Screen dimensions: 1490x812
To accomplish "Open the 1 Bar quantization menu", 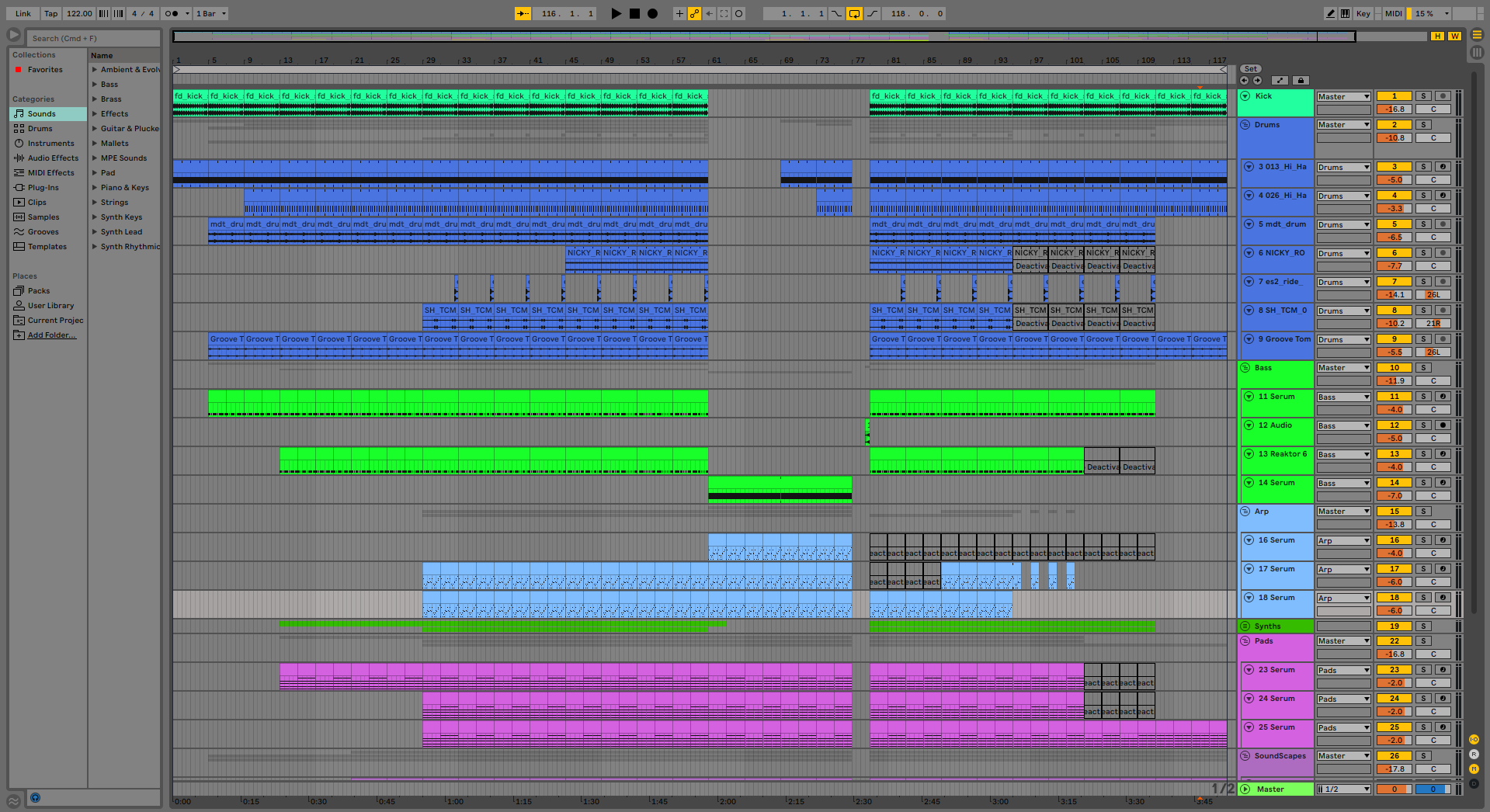I will (210, 13).
